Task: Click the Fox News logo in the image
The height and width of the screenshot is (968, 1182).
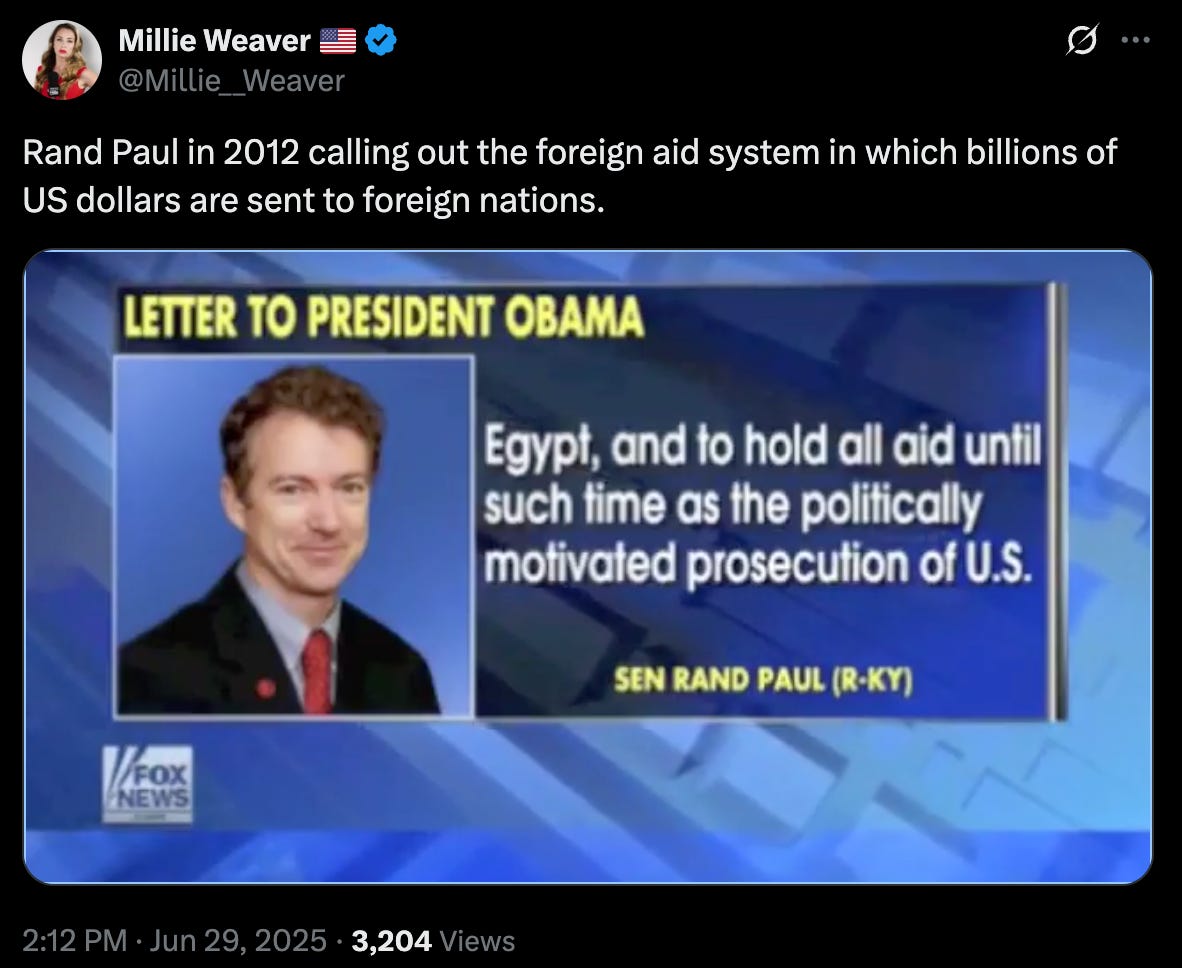Action: click(148, 784)
